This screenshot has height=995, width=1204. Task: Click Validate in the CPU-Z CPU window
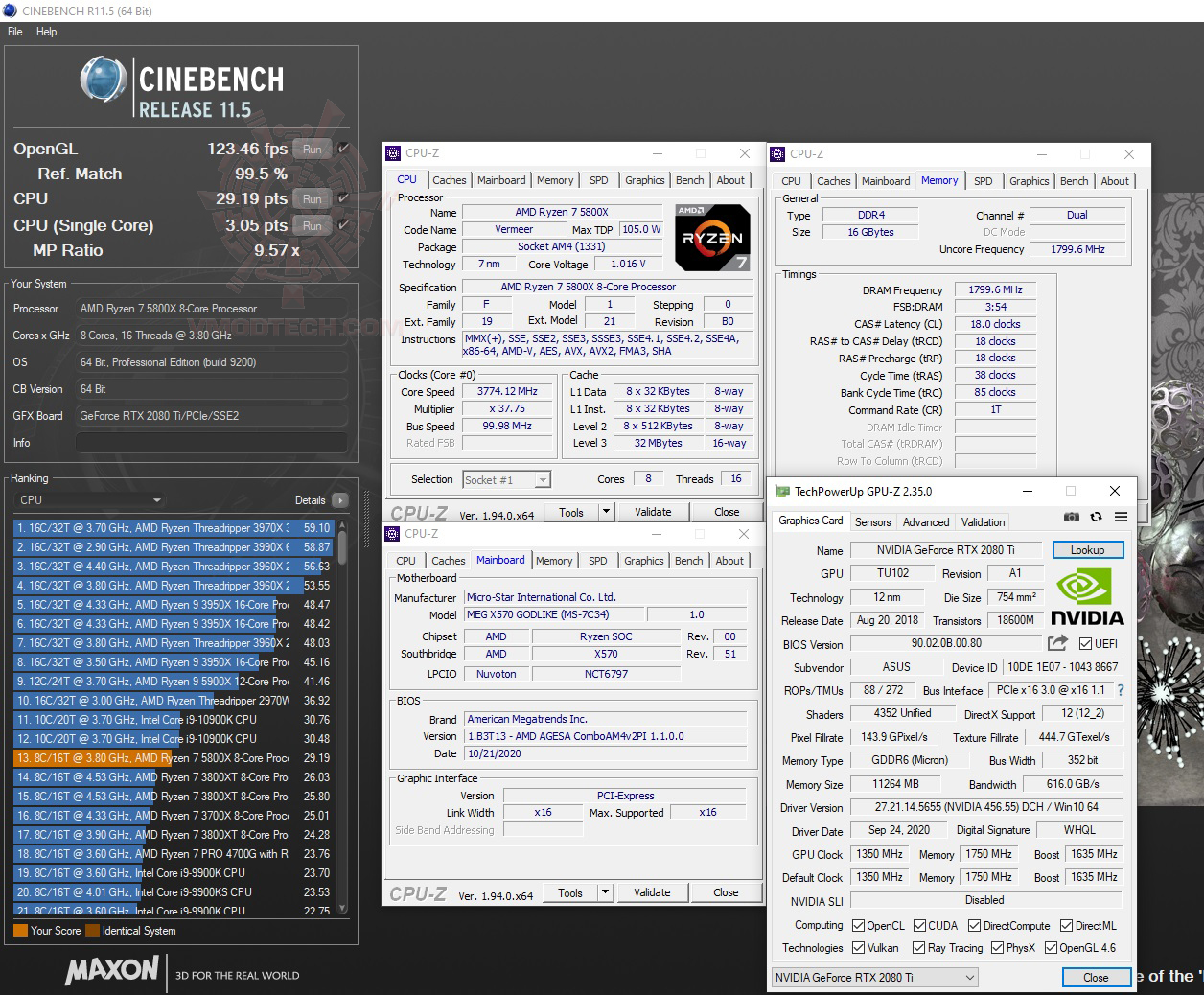click(x=653, y=512)
